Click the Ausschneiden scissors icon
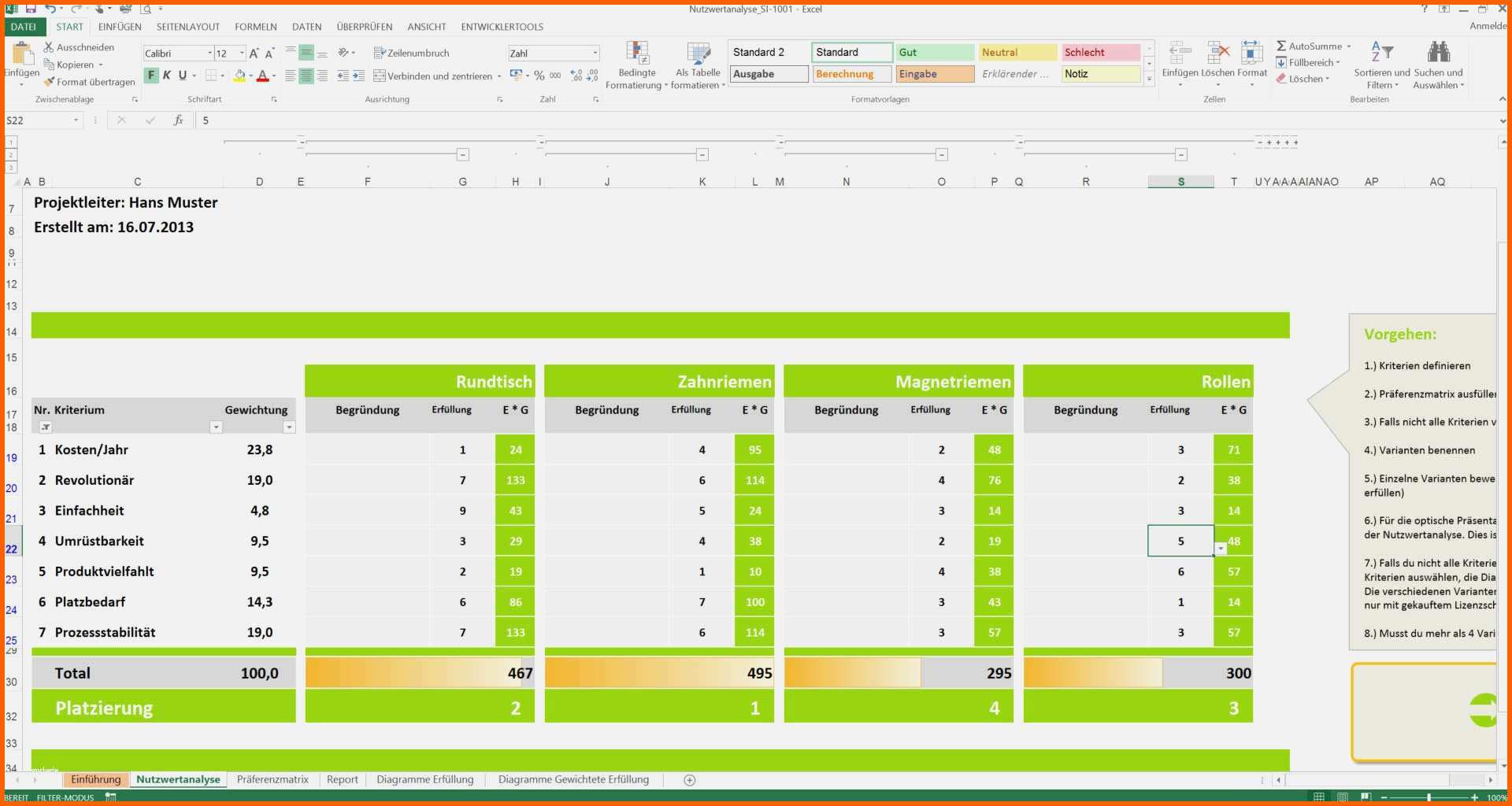The height and width of the screenshot is (806, 1512). (49, 47)
